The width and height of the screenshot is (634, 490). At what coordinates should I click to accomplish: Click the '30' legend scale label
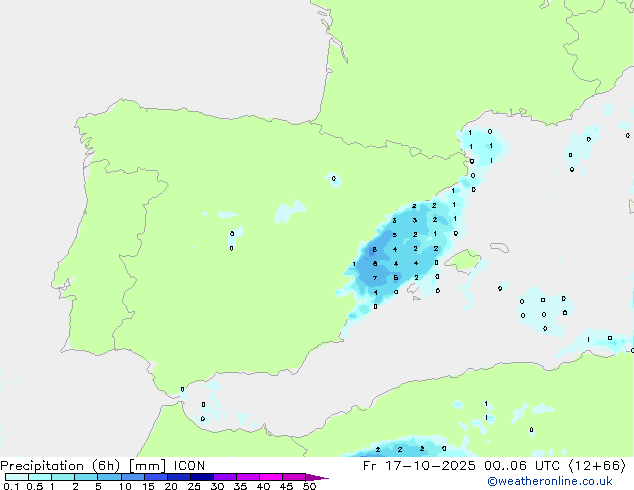[217, 486]
